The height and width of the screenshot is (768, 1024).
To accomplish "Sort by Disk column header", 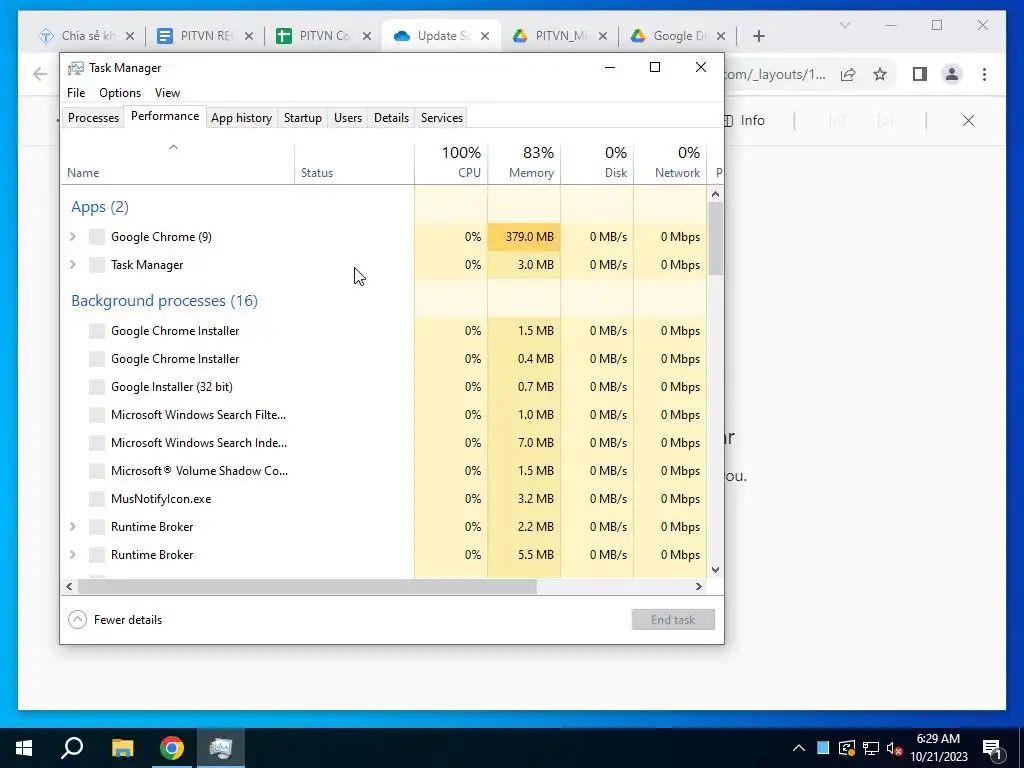I will coord(597,162).
